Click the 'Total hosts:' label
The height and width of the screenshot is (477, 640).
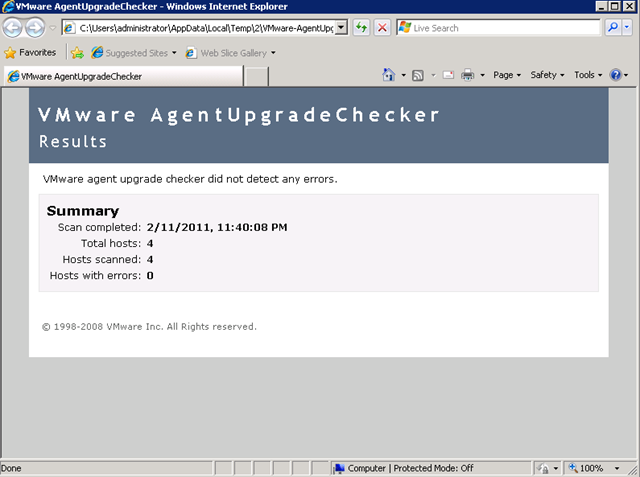pyautogui.click(x=111, y=243)
